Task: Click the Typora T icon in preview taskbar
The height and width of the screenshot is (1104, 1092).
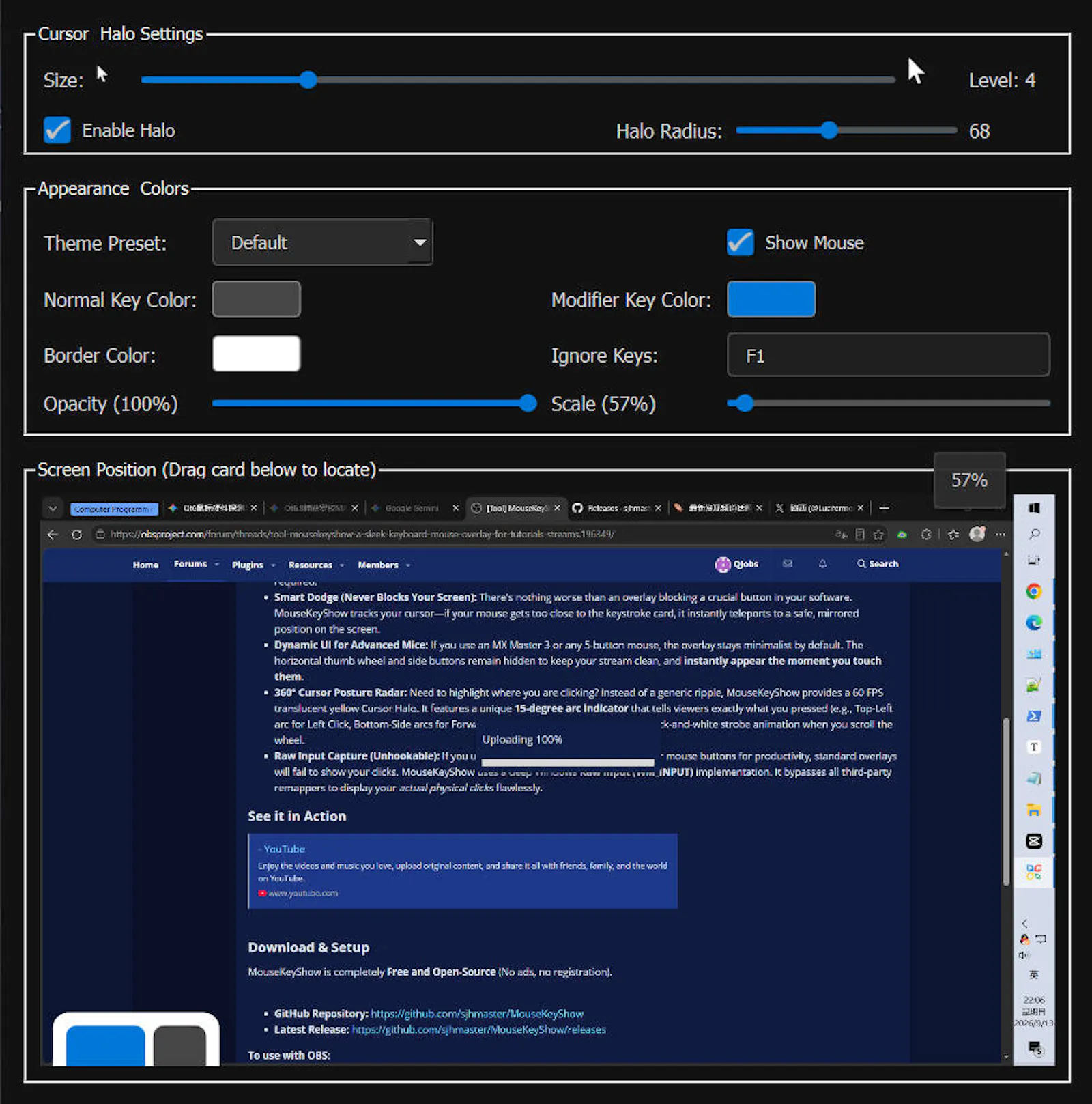Action: (1034, 747)
